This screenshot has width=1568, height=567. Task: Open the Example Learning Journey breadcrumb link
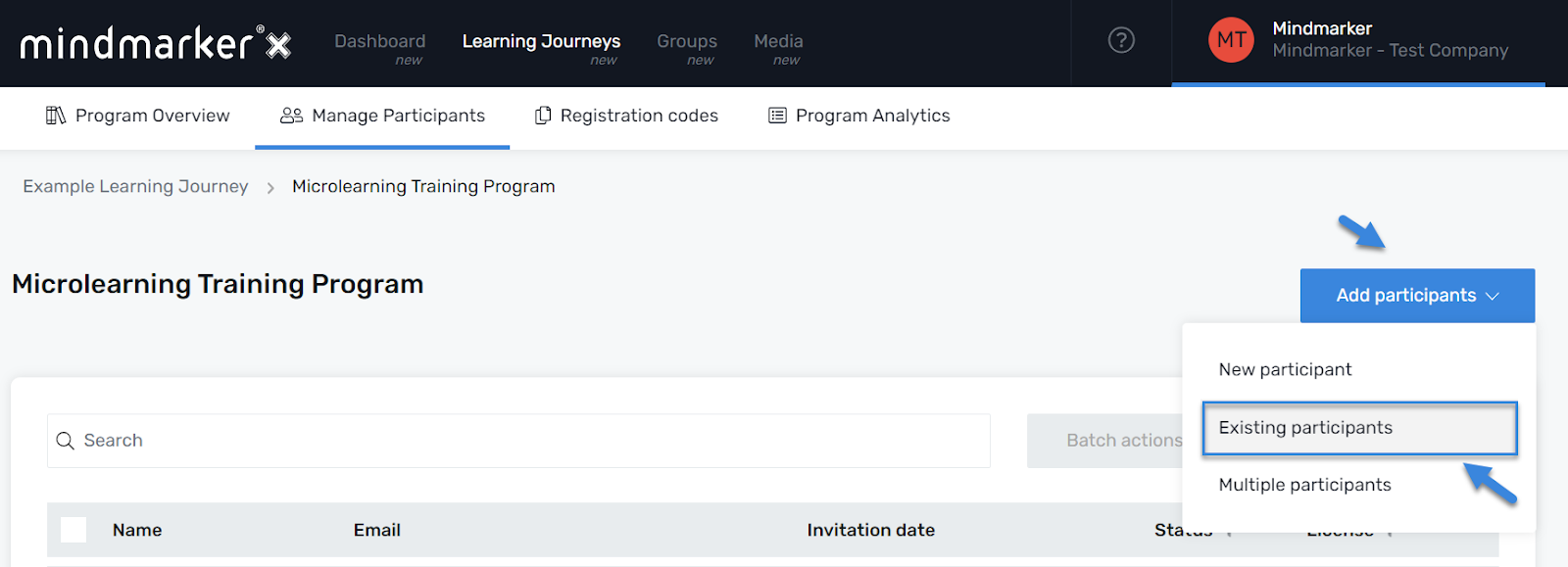135,186
